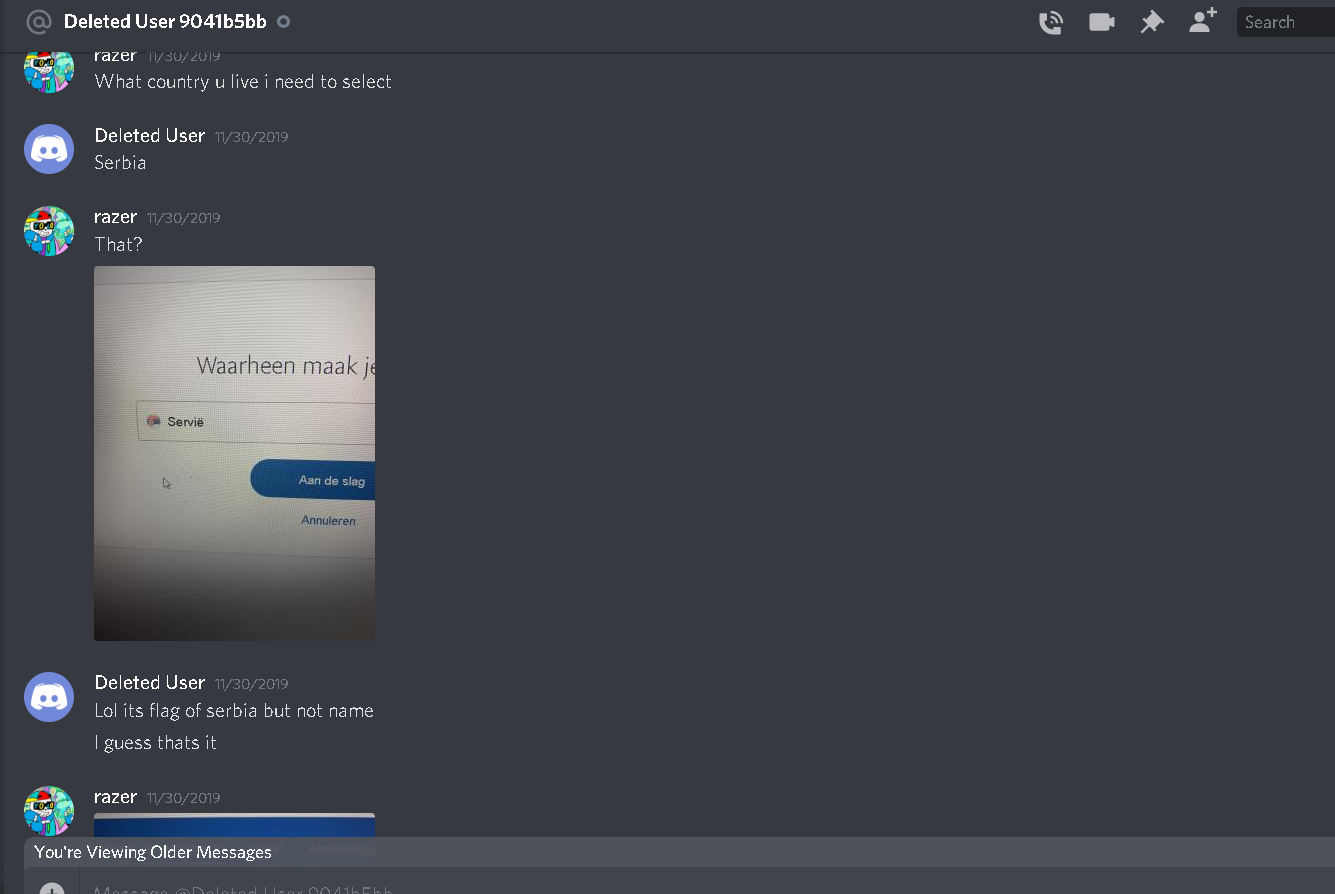The image size is (1335, 894).
Task: Click the header title Deleted User 9041b5bb
Action: click(165, 22)
